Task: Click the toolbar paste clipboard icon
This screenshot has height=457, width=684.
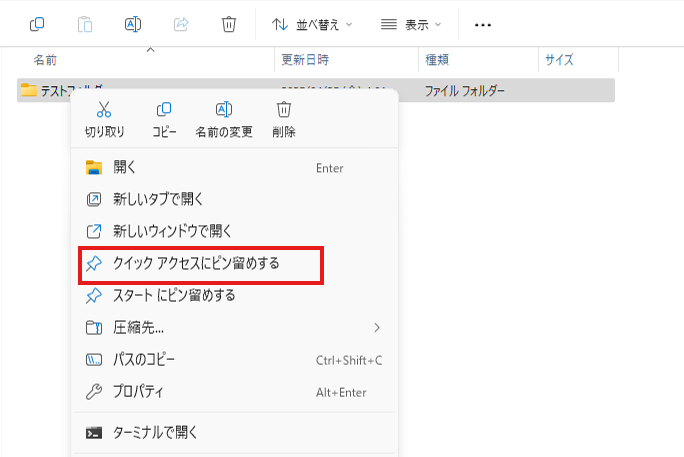Action: click(x=85, y=24)
